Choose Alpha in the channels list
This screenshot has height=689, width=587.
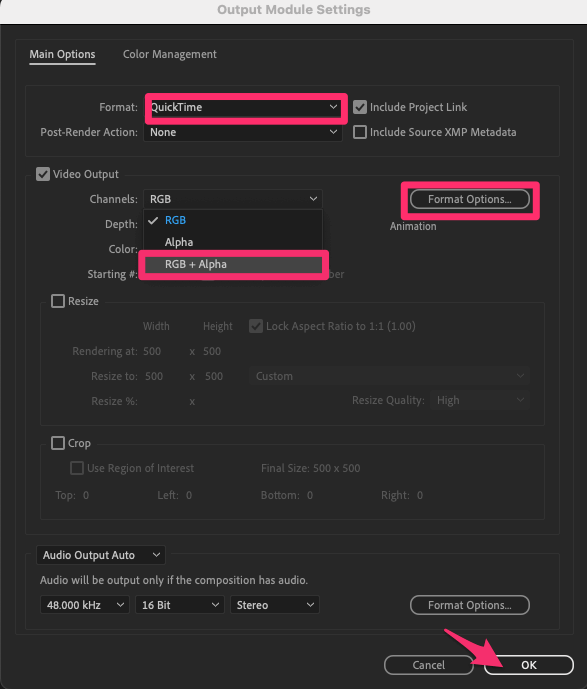(233, 242)
